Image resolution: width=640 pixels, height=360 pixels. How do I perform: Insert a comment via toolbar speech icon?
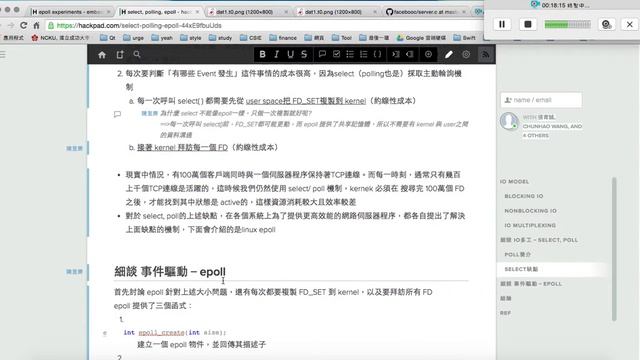(322, 54)
